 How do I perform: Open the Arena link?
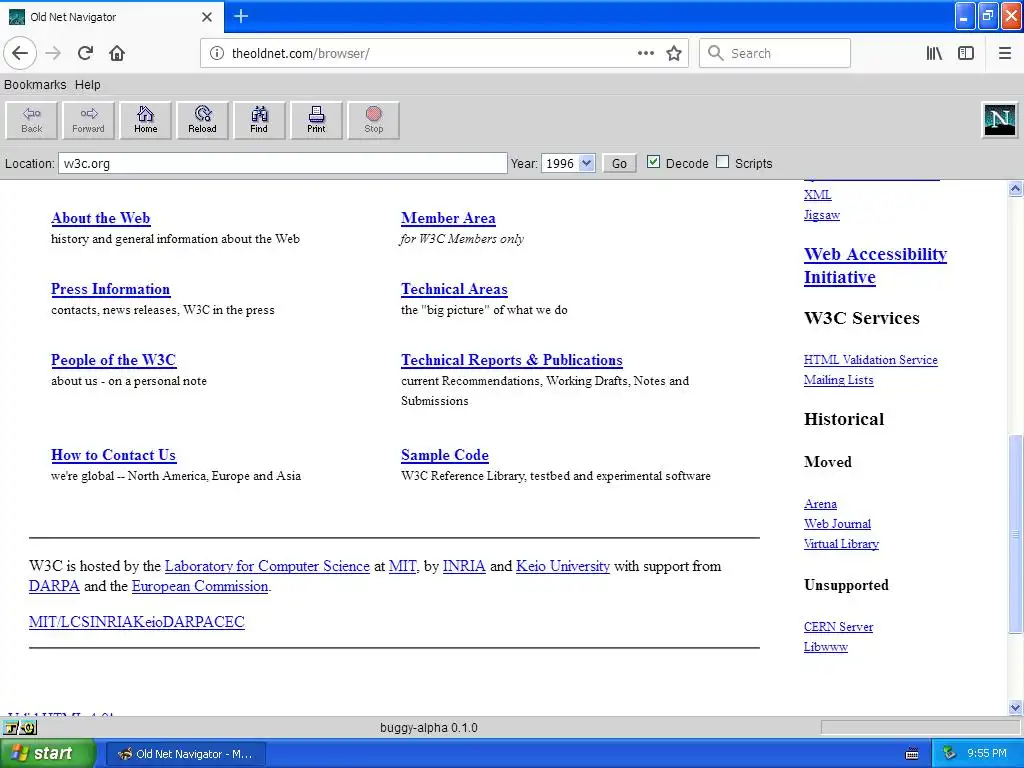point(820,504)
